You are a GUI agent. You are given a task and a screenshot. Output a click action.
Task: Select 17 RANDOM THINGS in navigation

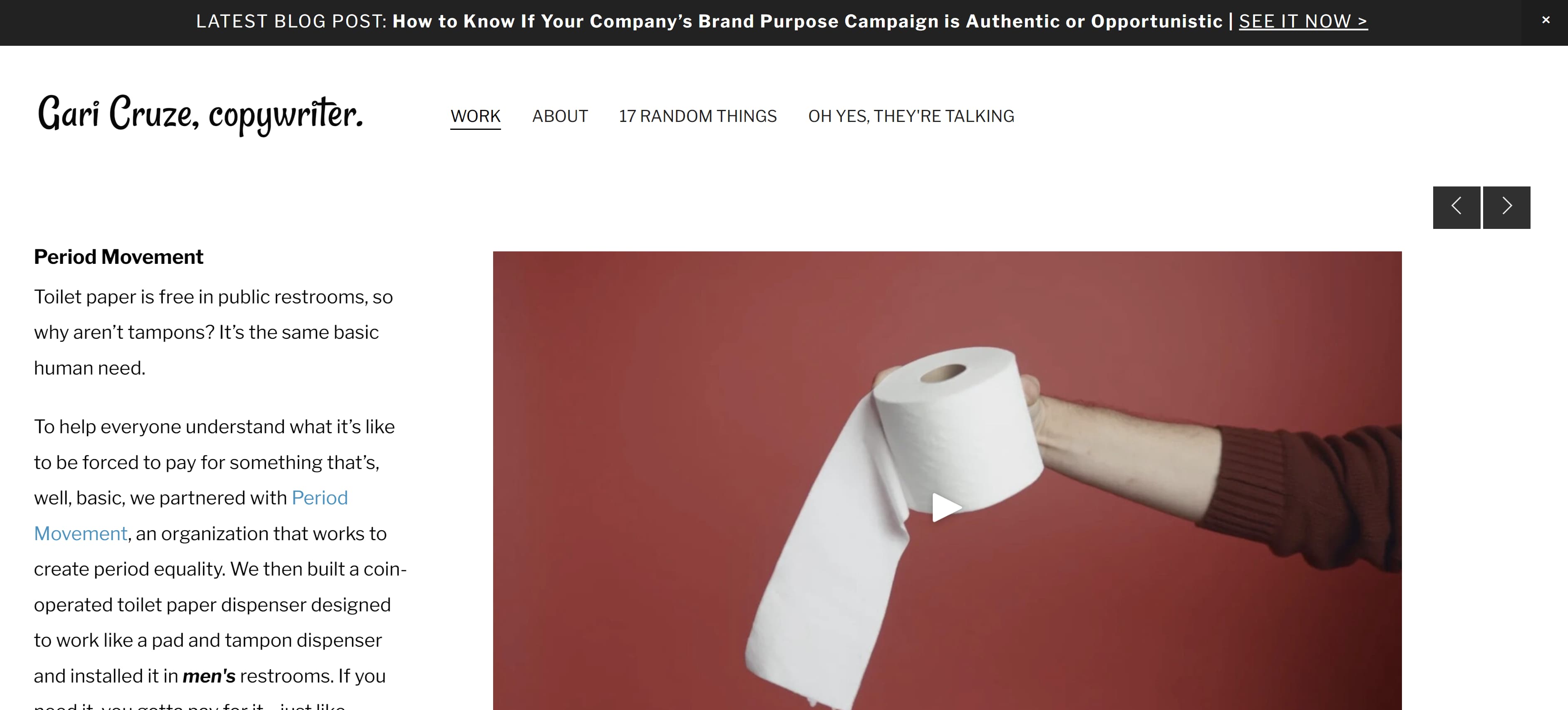click(697, 116)
